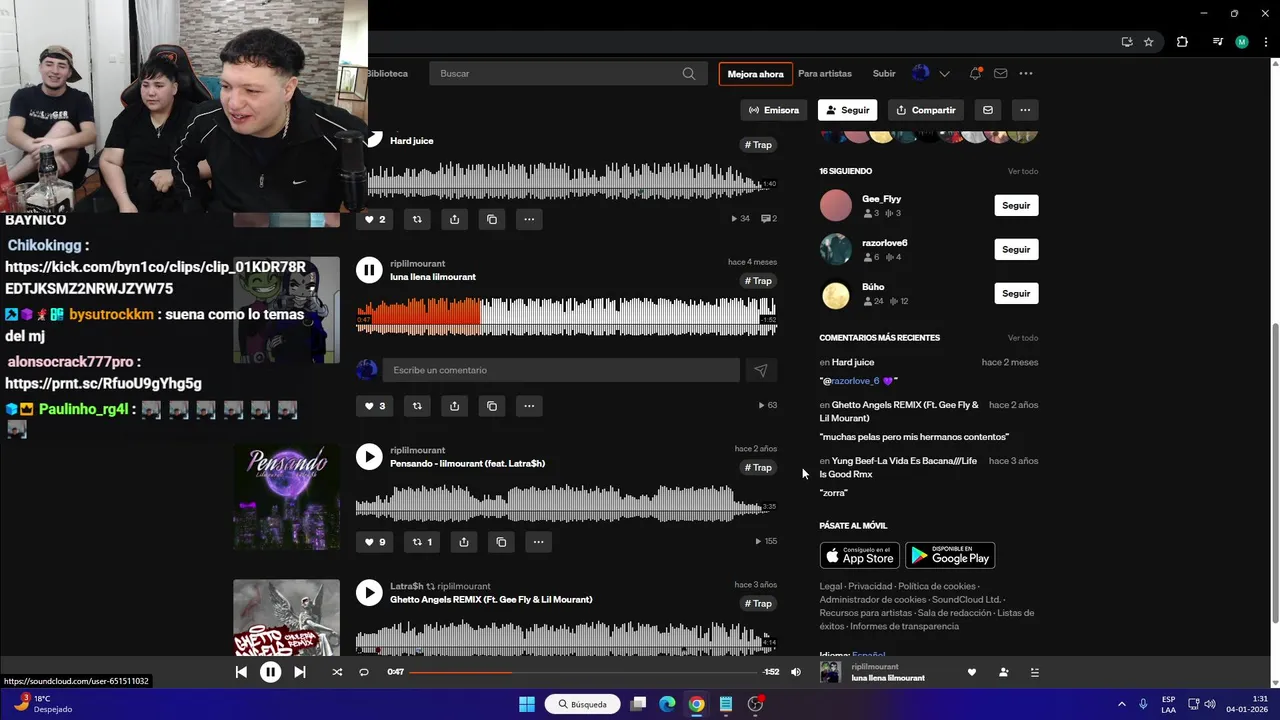This screenshot has width=1280, height=720.
Task: Seek within luna llena waveform
Action: click(567, 317)
